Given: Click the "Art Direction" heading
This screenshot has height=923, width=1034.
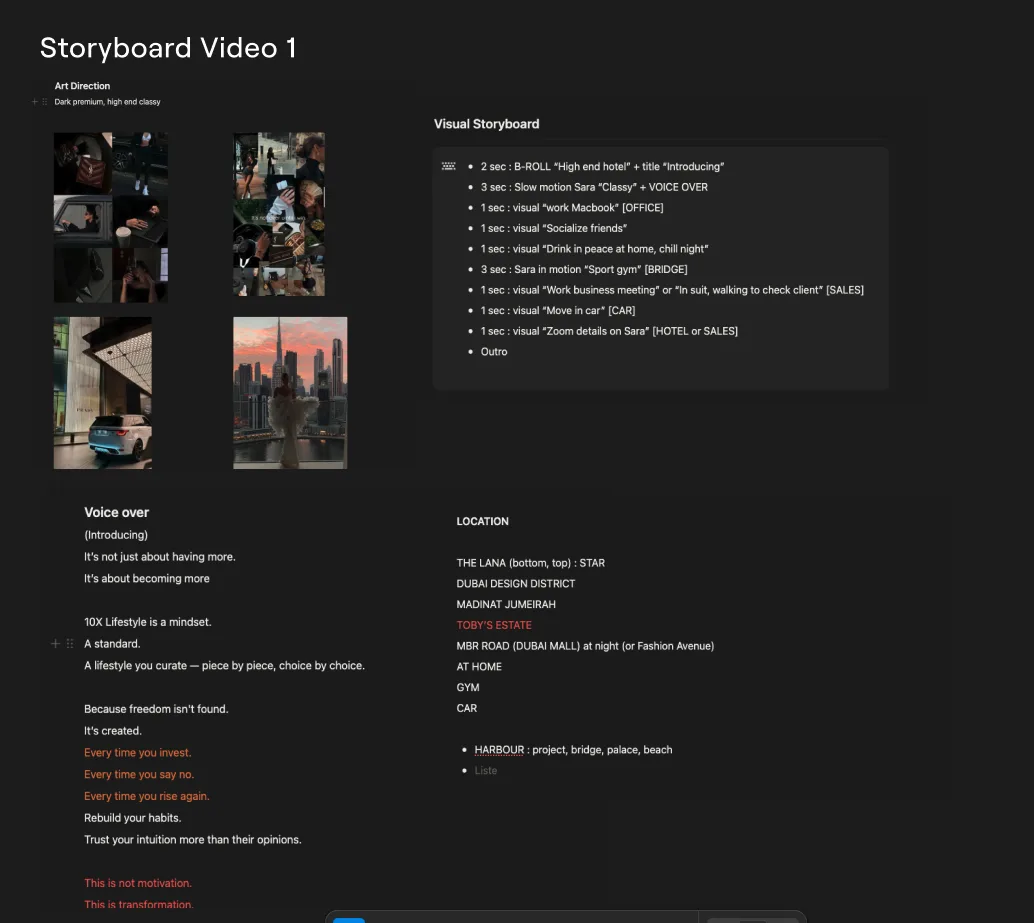Looking at the screenshot, I should click(x=82, y=86).
